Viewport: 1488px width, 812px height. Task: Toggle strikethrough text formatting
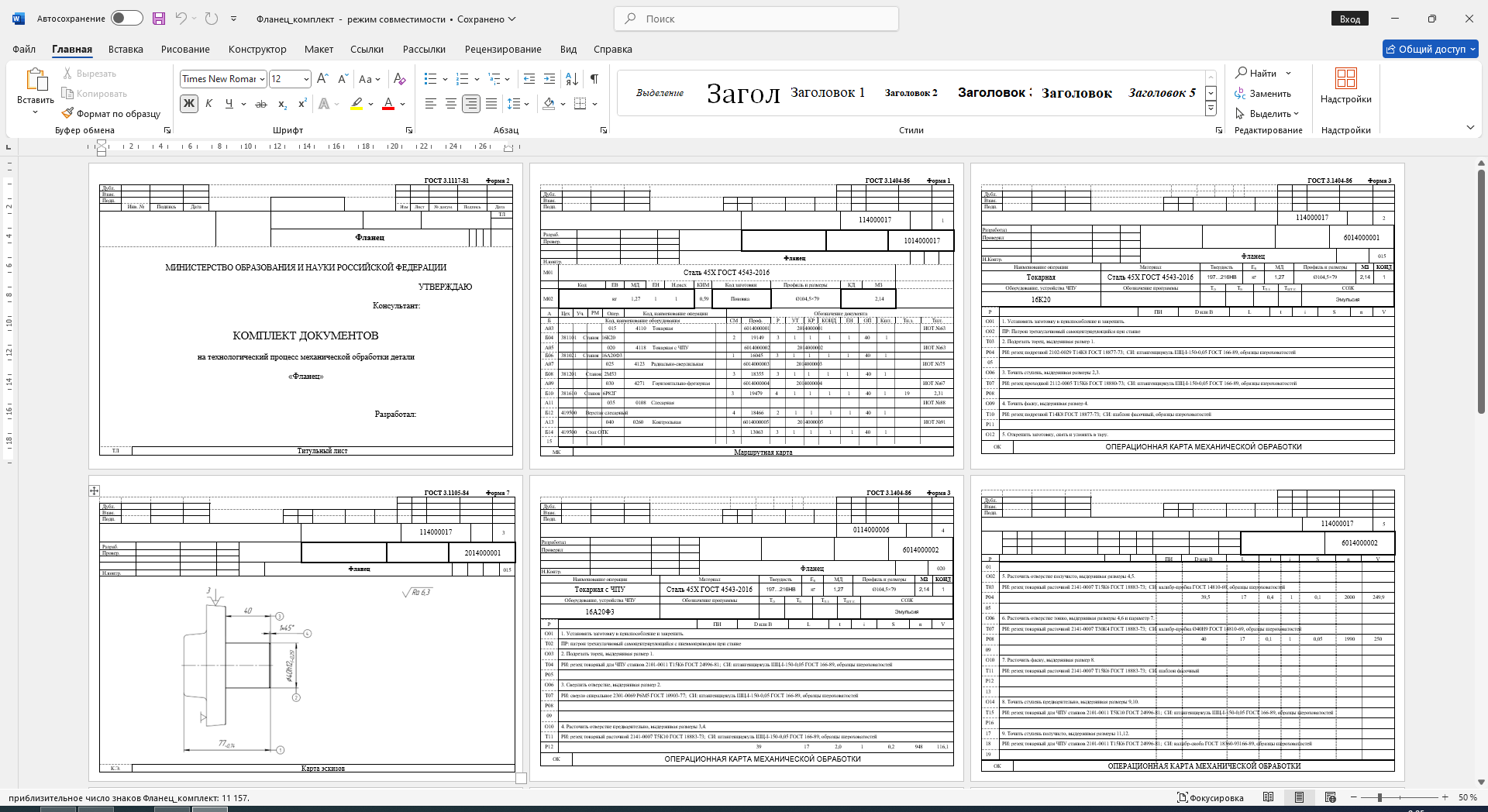[261, 104]
